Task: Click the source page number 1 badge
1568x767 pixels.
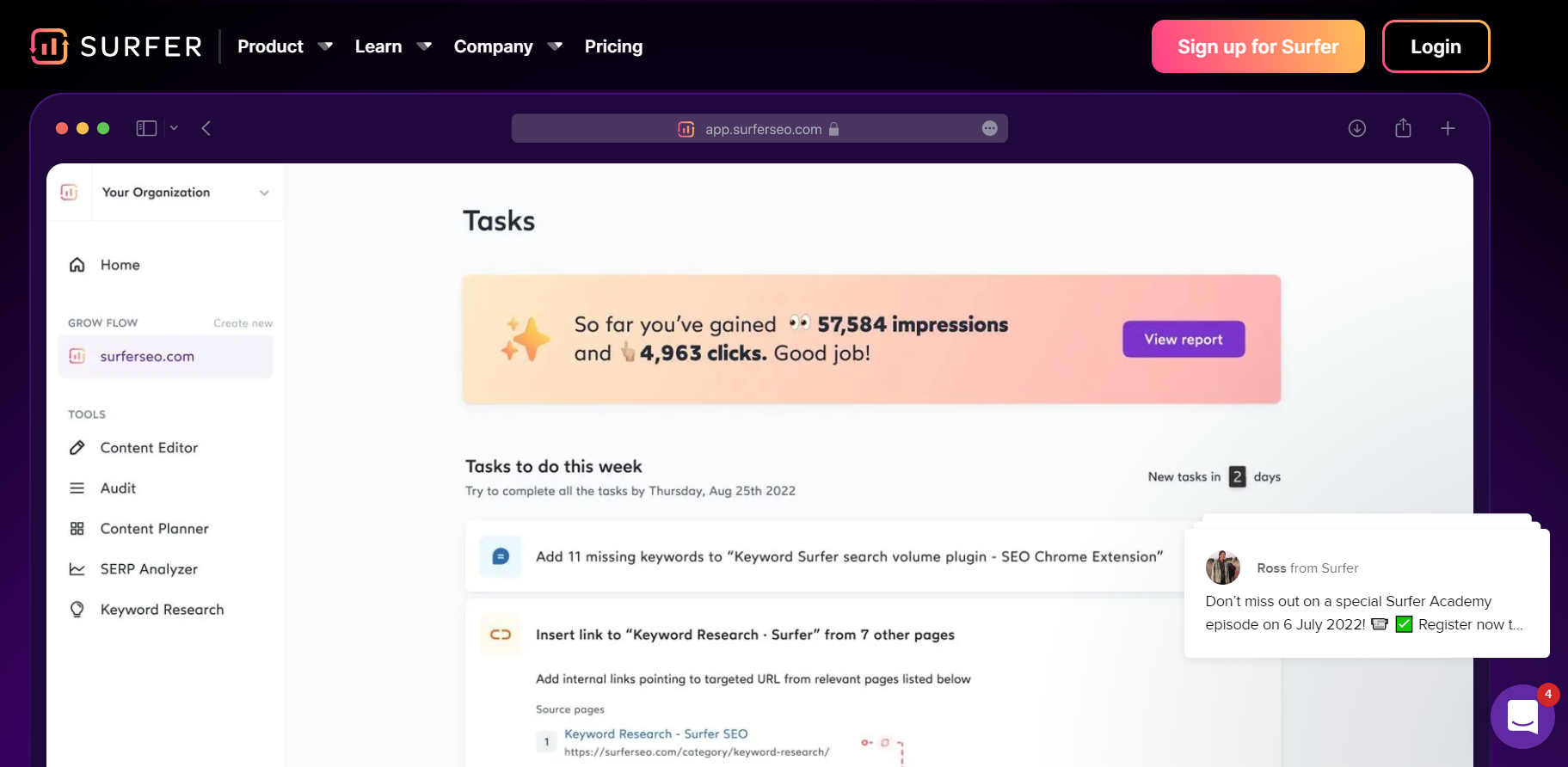Action: coord(546,742)
